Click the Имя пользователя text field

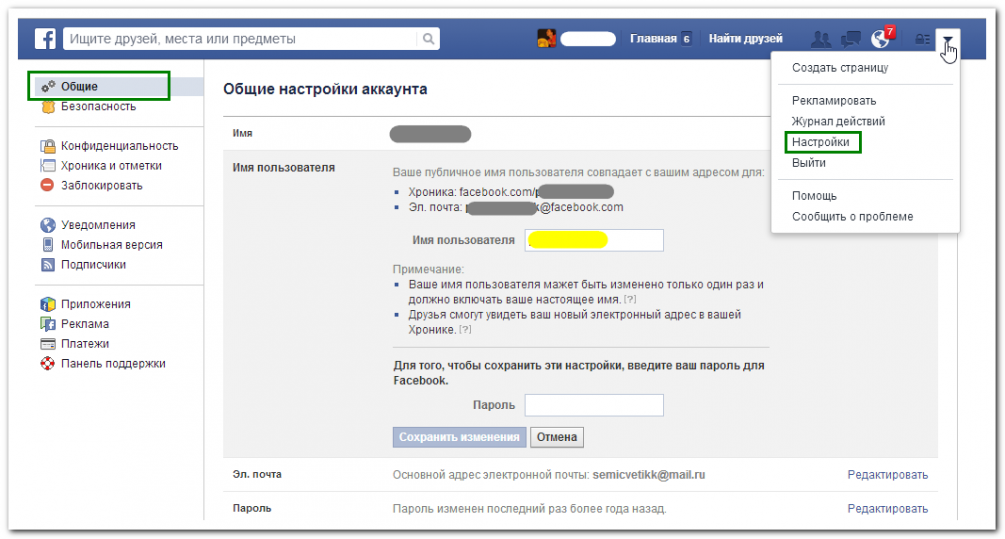pos(594,240)
